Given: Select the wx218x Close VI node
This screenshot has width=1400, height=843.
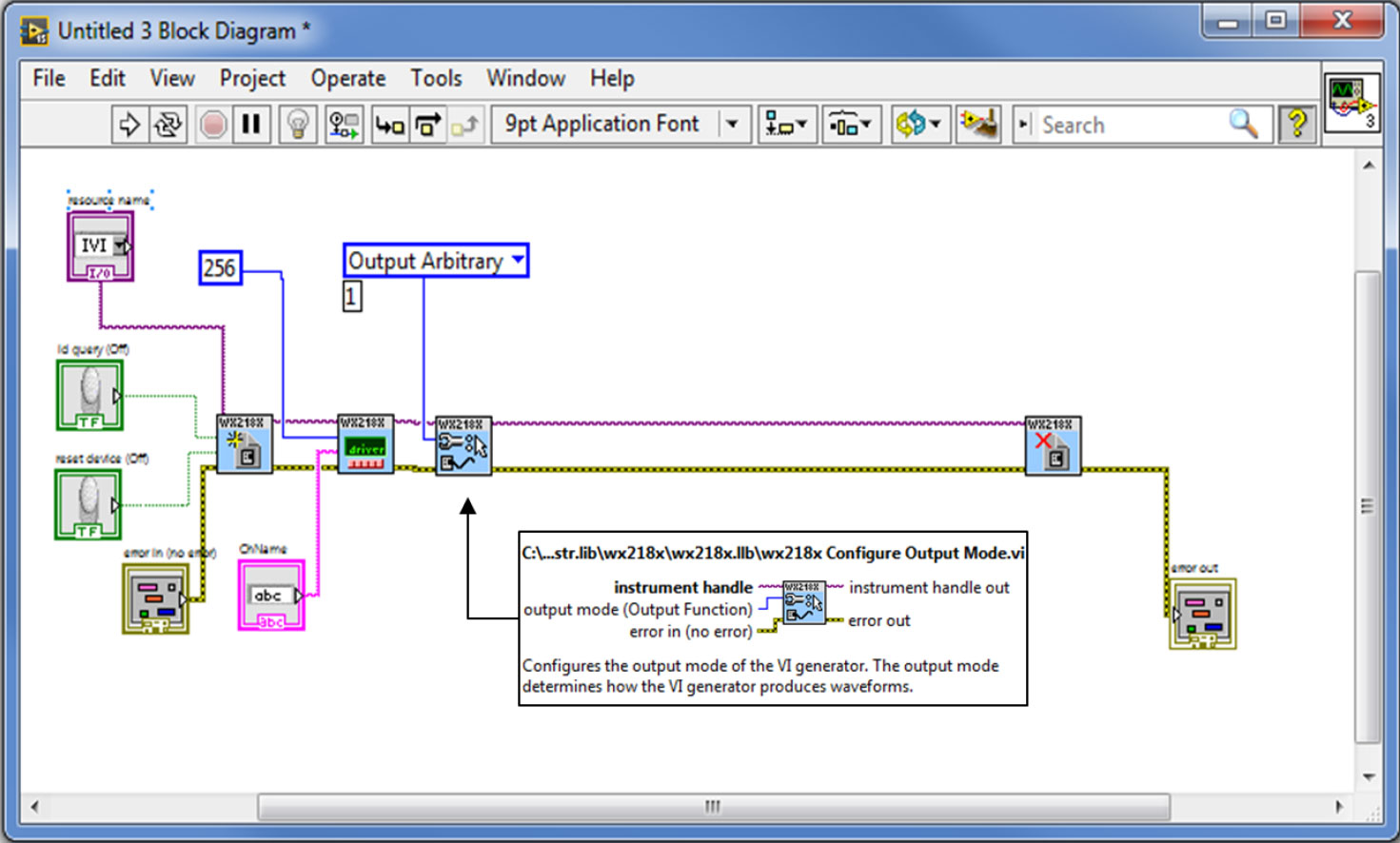Looking at the screenshot, I should 1053,445.
